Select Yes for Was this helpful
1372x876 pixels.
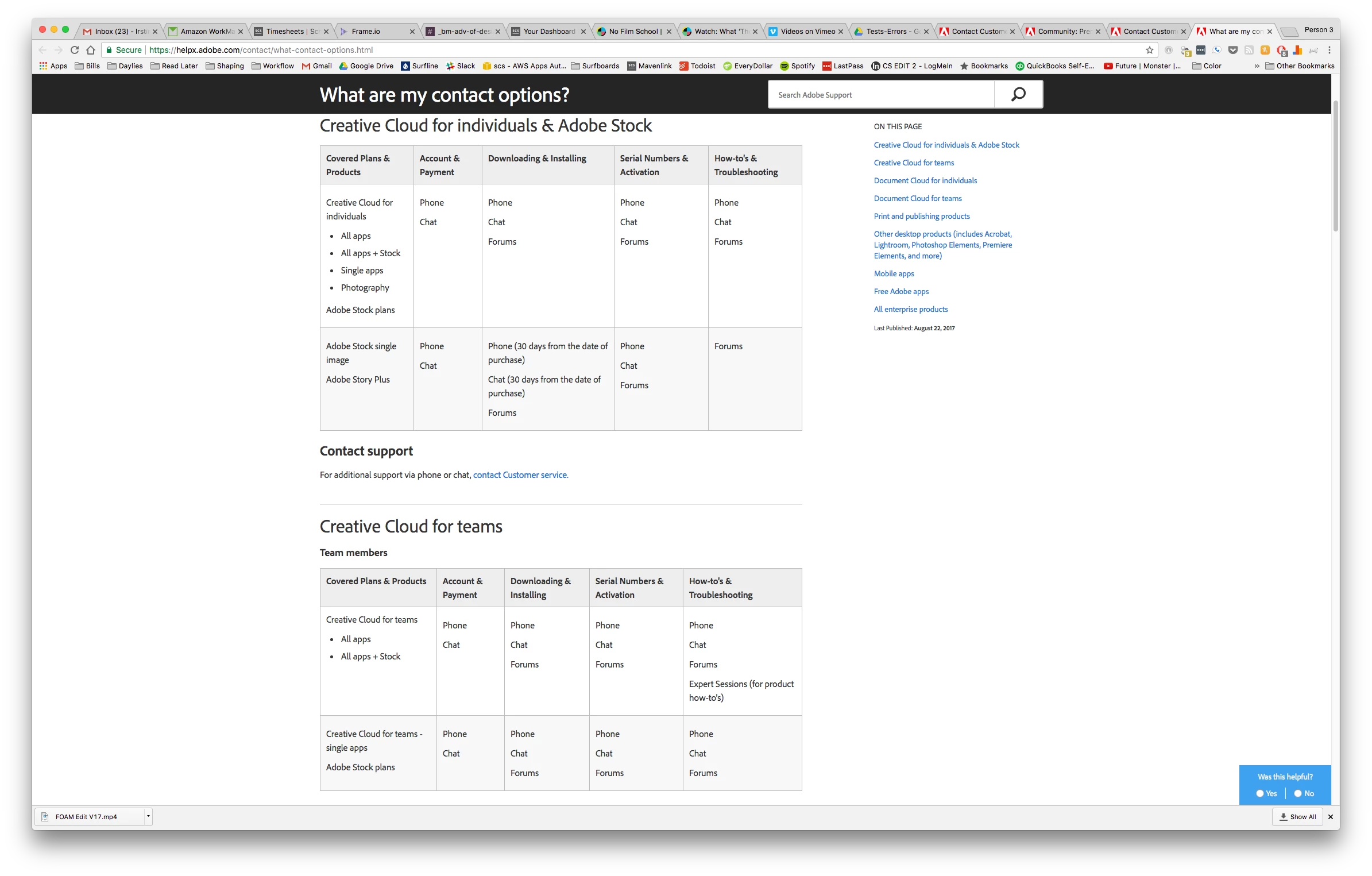coord(1260,793)
